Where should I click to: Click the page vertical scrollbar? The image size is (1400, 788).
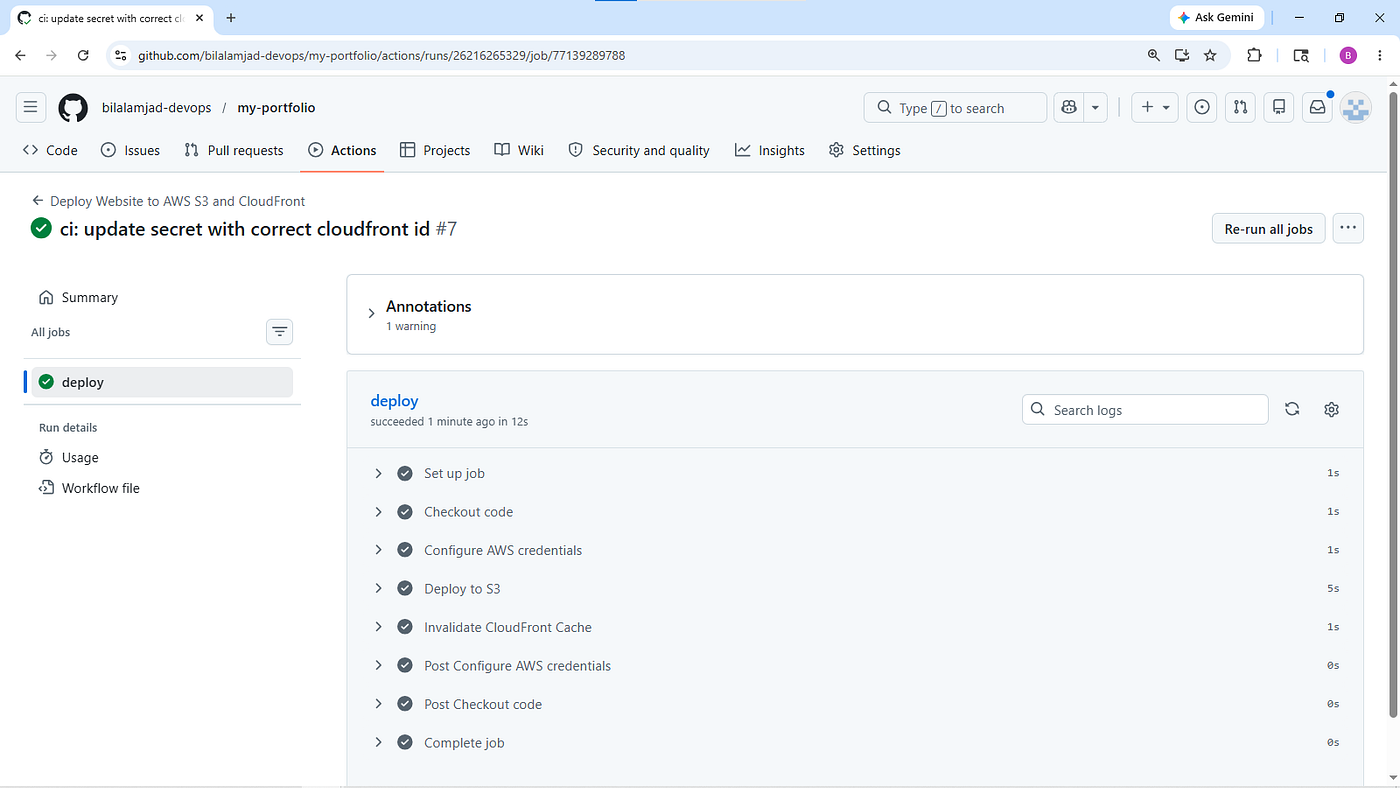[x=1392, y=405]
